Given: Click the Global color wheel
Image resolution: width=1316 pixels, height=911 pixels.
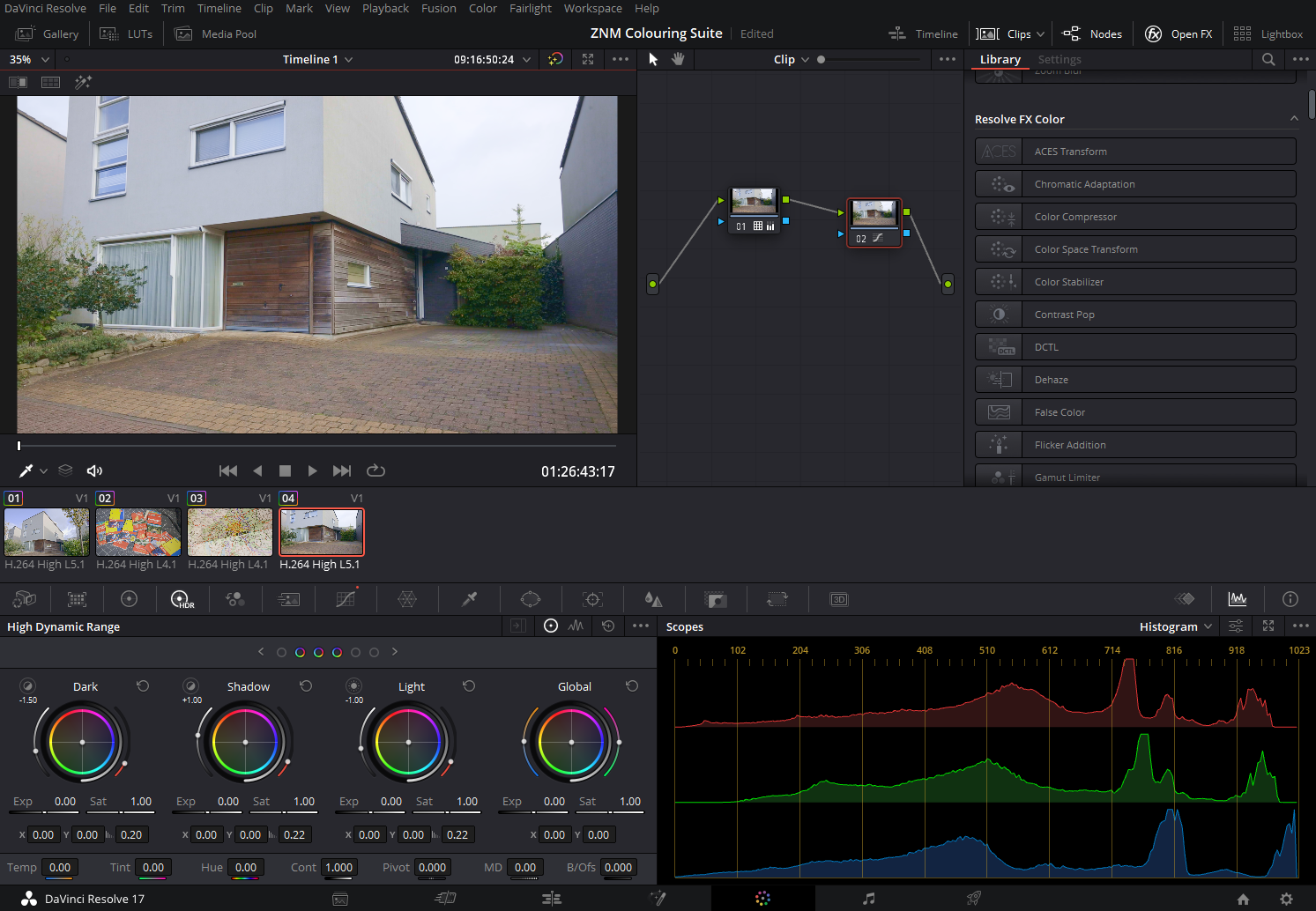Looking at the screenshot, I should pos(571,742).
